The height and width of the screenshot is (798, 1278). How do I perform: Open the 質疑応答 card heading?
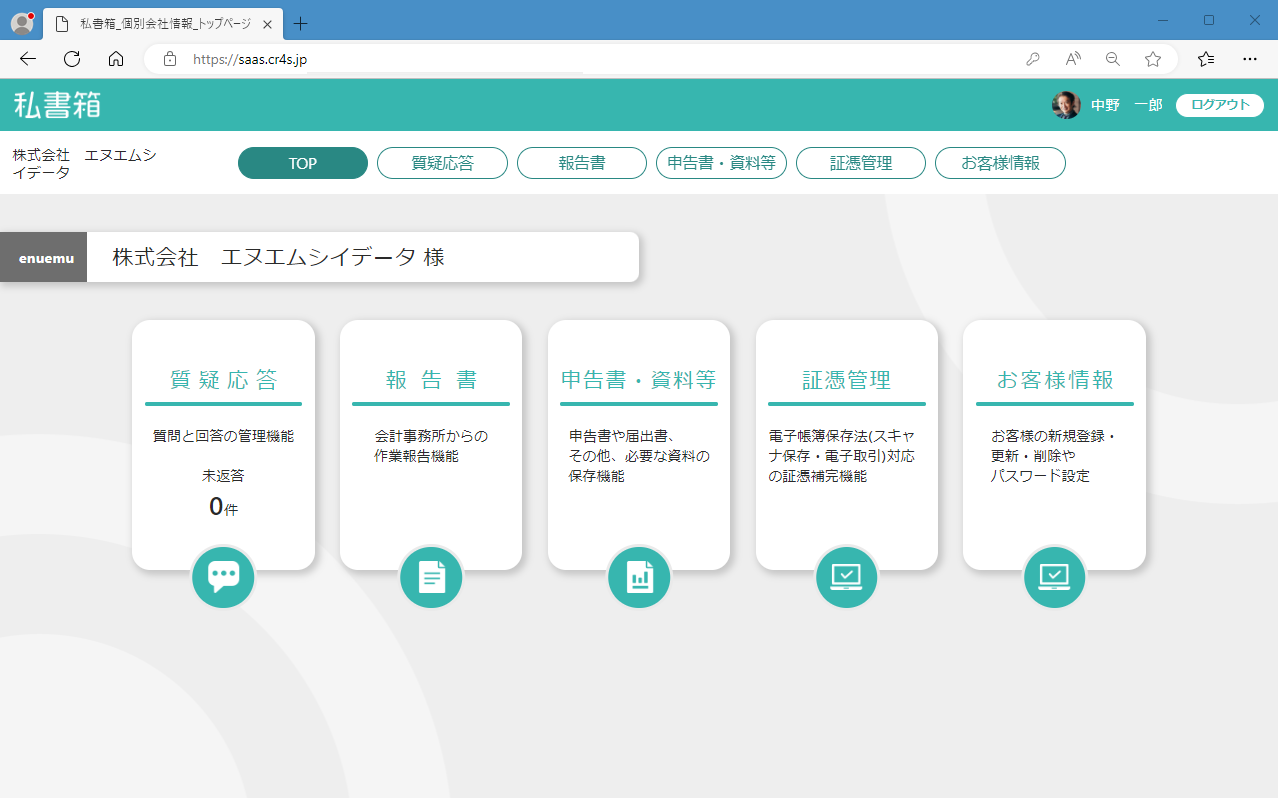pyautogui.click(x=224, y=380)
